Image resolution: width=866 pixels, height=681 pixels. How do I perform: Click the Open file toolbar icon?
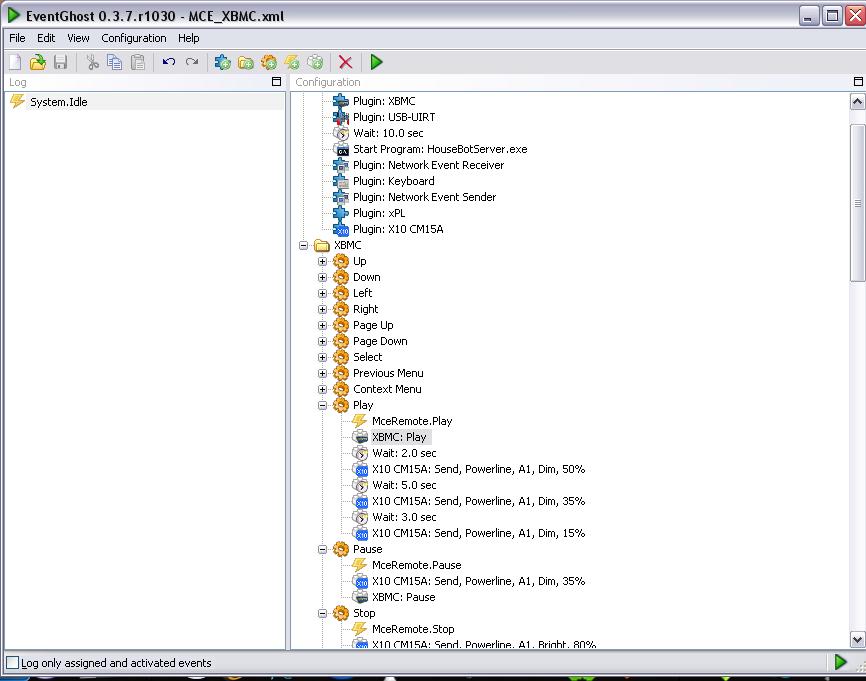click(38, 62)
